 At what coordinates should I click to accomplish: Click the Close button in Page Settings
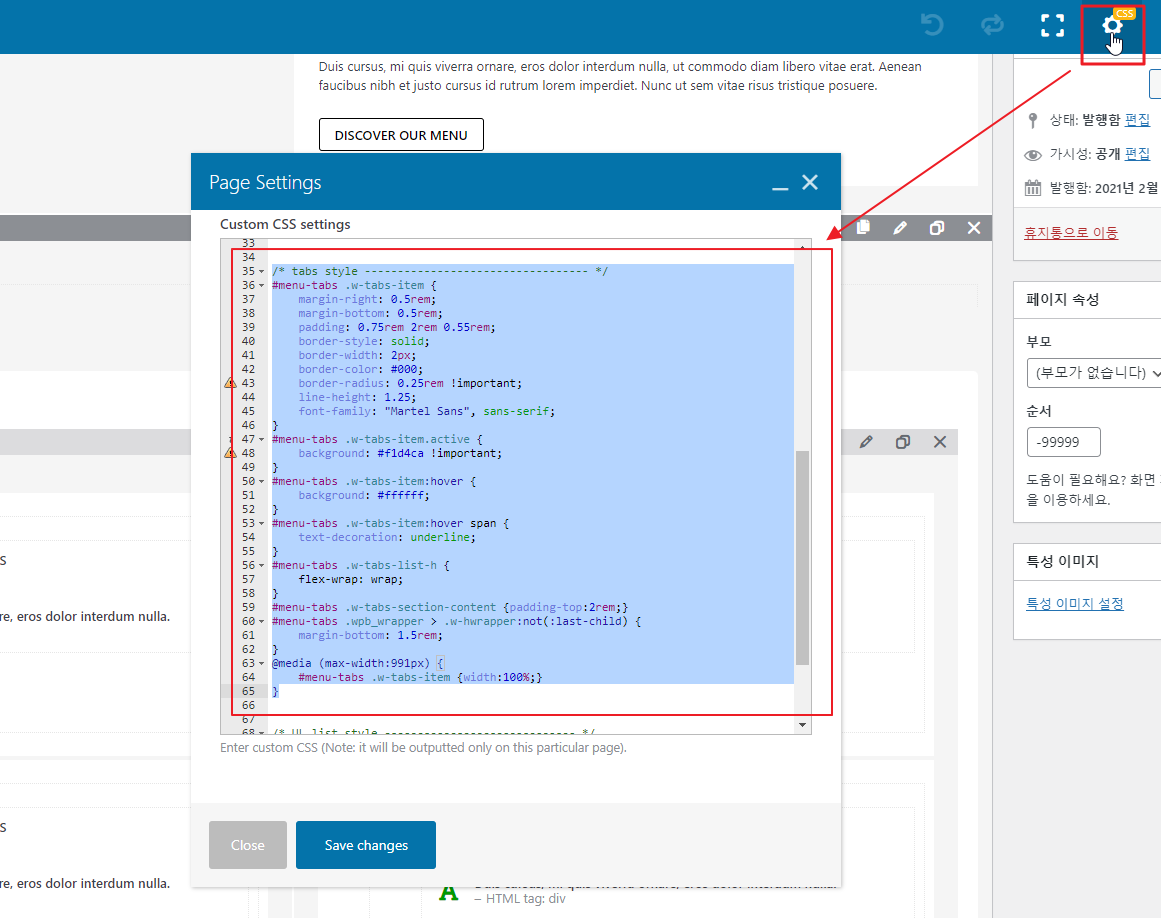point(247,845)
